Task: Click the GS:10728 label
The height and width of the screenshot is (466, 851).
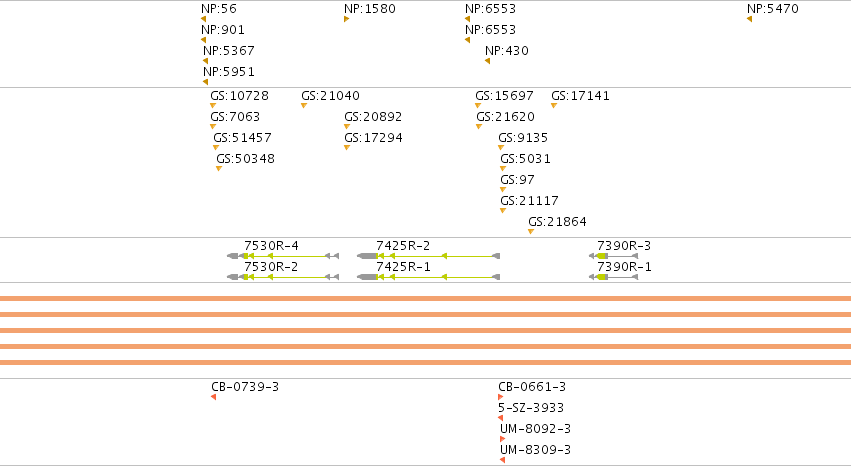Action: click(239, 96)
